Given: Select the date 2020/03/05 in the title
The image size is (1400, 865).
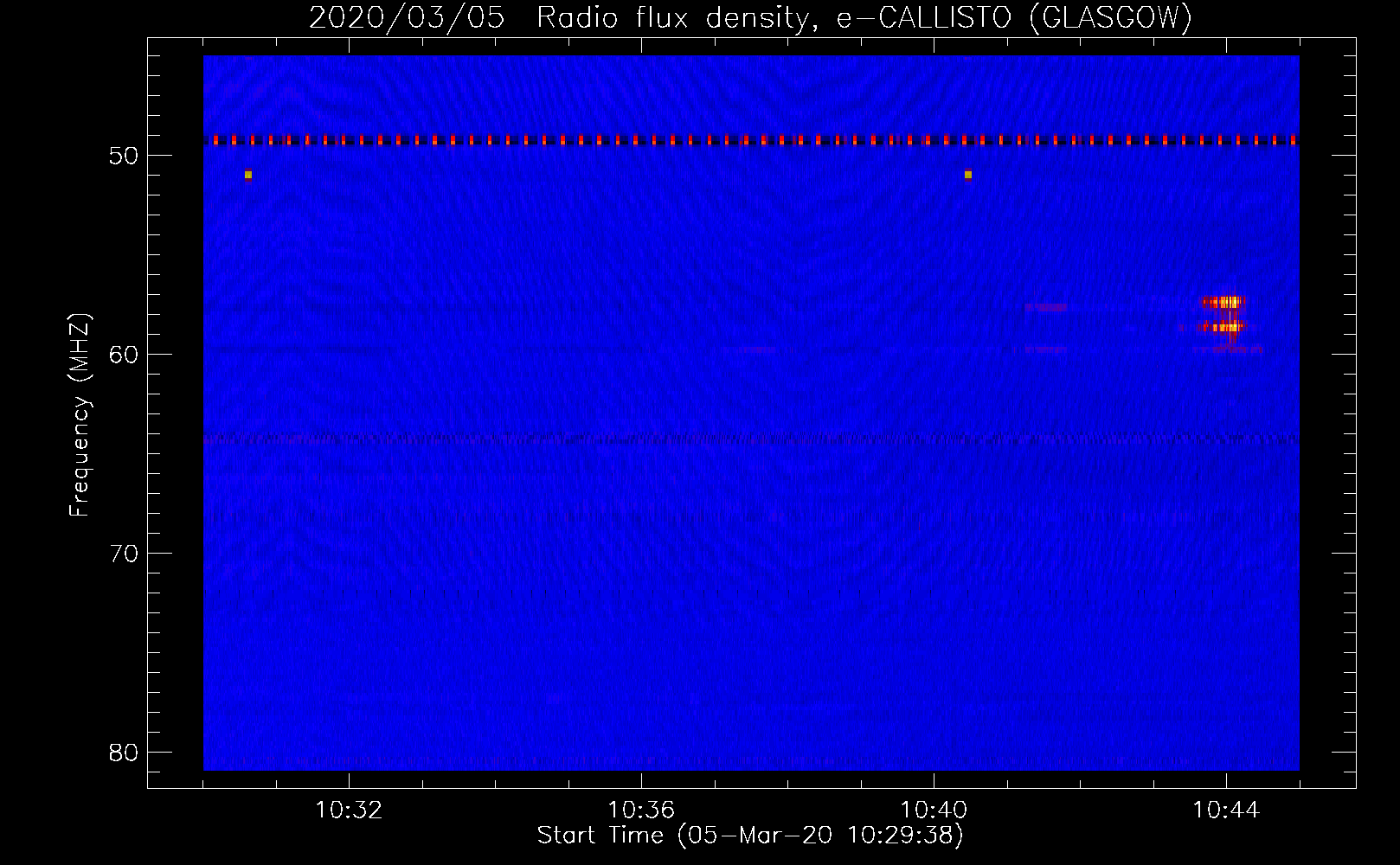Looking at the screenshot, I should pos(406,18).
